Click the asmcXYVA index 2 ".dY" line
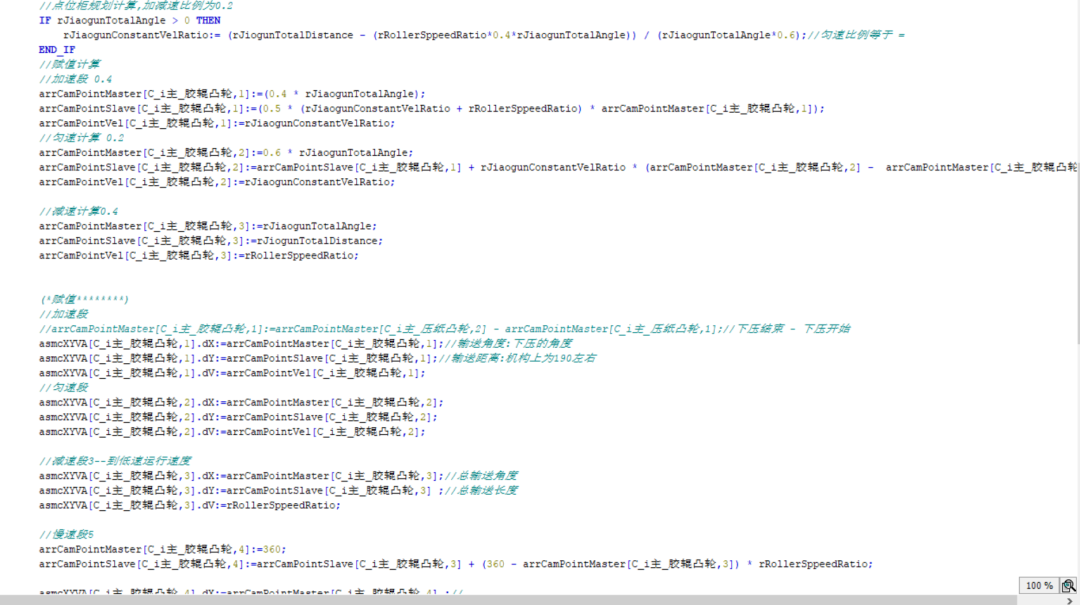Image resolution: width=1080 pixels, height=605 pixels. tap(238, 417)
